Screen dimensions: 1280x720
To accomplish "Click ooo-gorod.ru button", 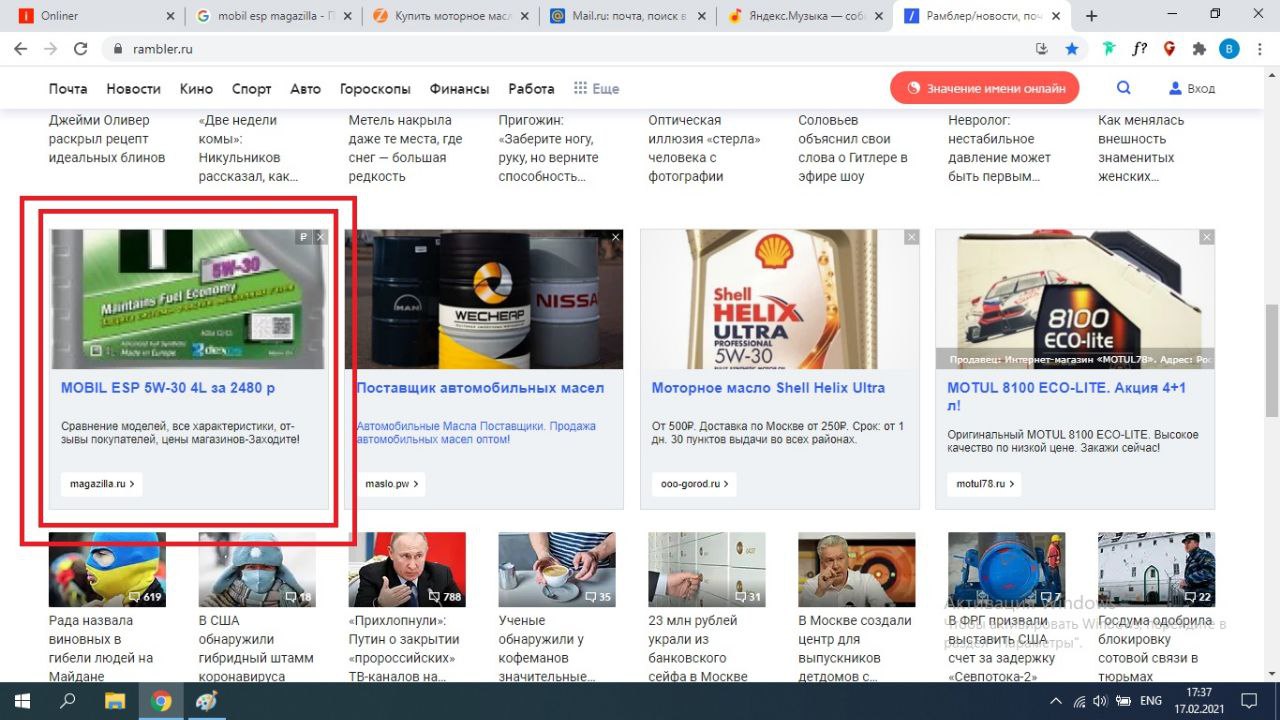I will [694, 484].
